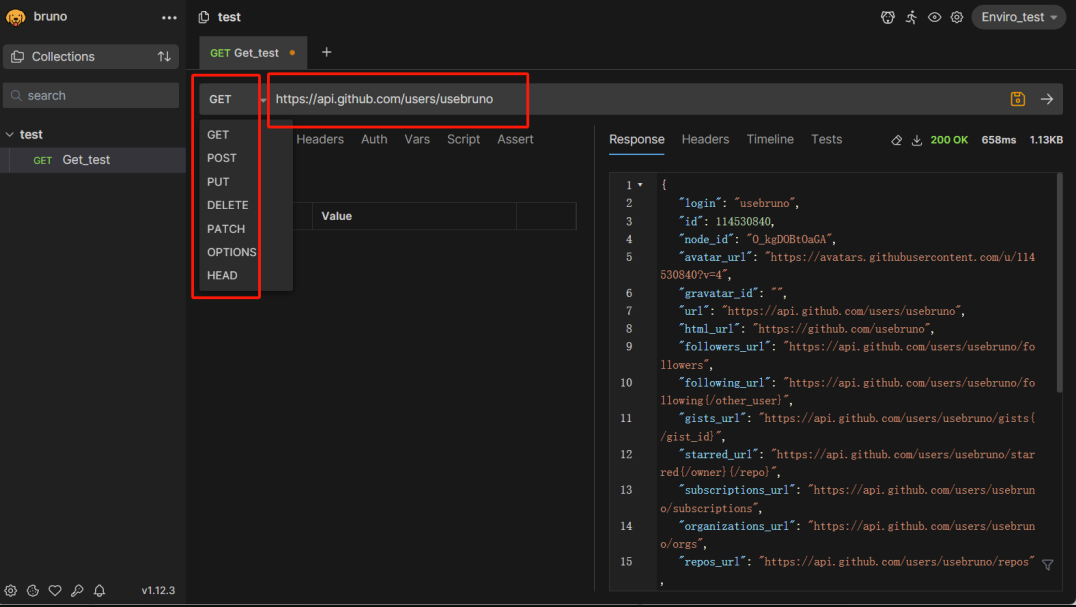Save the request with the save icon
The height and width of the screenshot is (607, 1076).
(x=1018, y=99)
